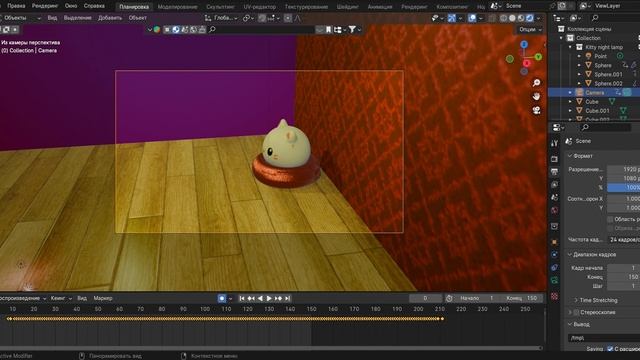The height and width of the screenshot is (360, 640).
Task: Open the Глобальный transform orientation dropdown
Action: 221,18
